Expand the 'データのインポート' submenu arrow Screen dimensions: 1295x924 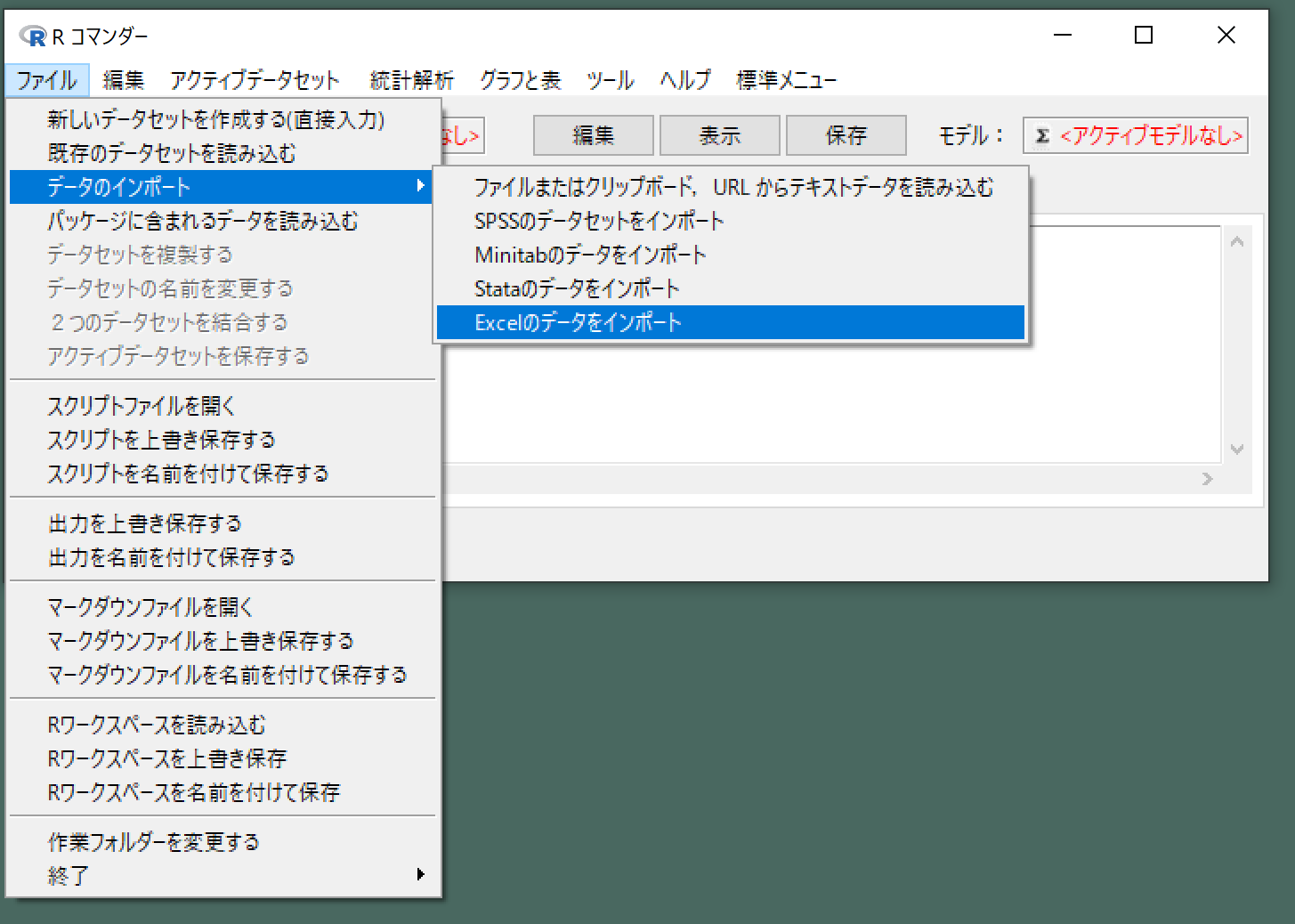tap(420, 186)
